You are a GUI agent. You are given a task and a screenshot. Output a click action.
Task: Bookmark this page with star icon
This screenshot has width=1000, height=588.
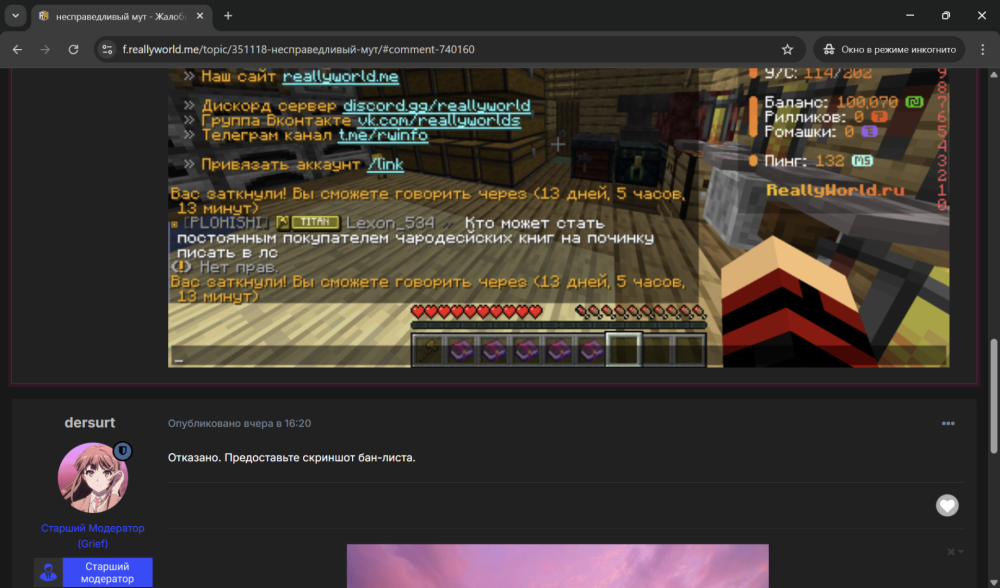click(x=788, y=49)
